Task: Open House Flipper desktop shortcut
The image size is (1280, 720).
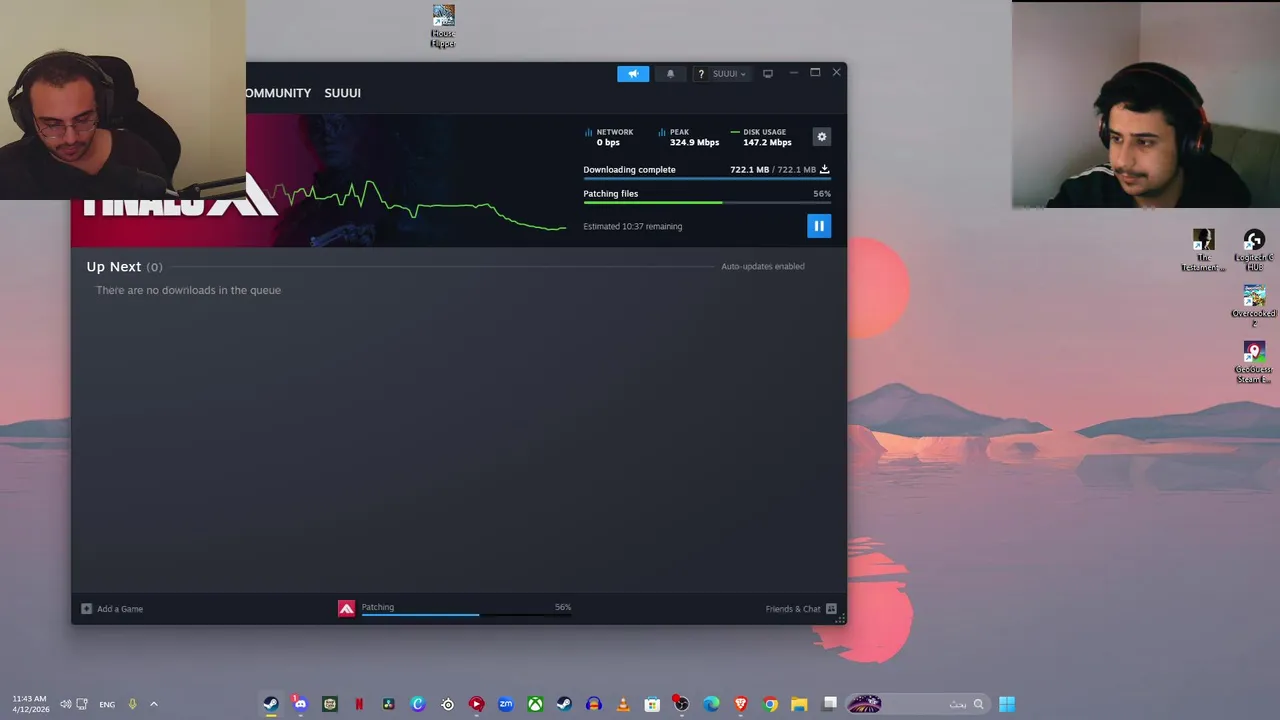Action: point(443,26)
